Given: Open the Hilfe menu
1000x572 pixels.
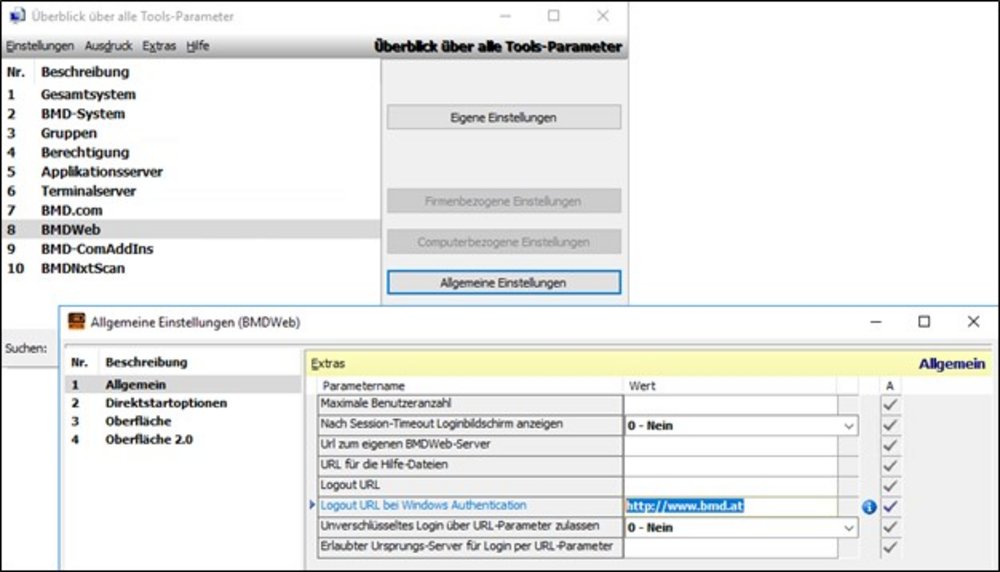Looking at the screenshot, I should (x=198, y=46).
